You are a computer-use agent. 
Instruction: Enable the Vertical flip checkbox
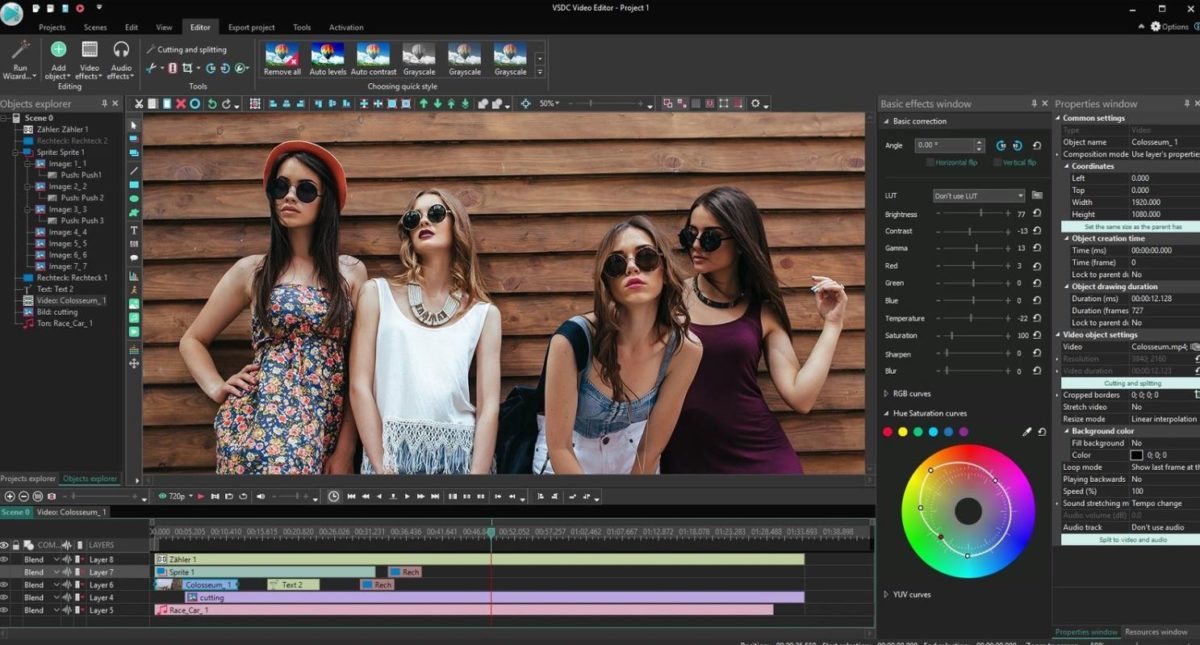(x=996, y=162)
